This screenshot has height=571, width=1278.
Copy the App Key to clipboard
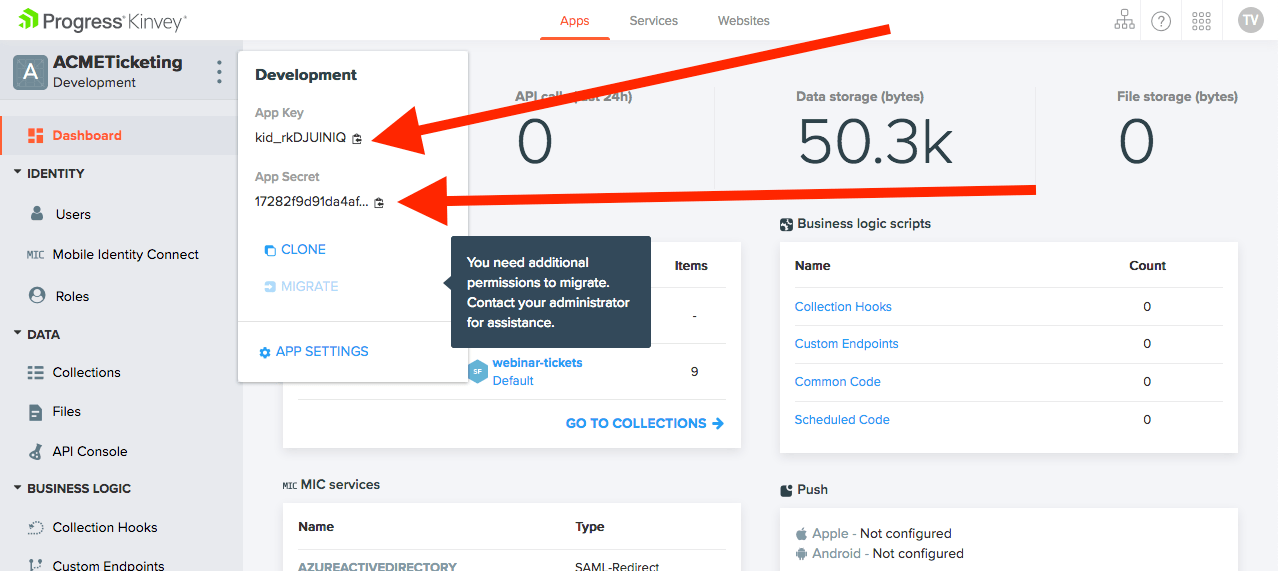357,138
